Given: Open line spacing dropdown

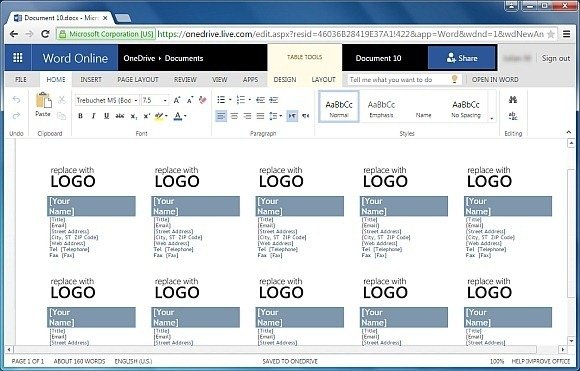Looking at the screenshot, I should pos(275,116).
